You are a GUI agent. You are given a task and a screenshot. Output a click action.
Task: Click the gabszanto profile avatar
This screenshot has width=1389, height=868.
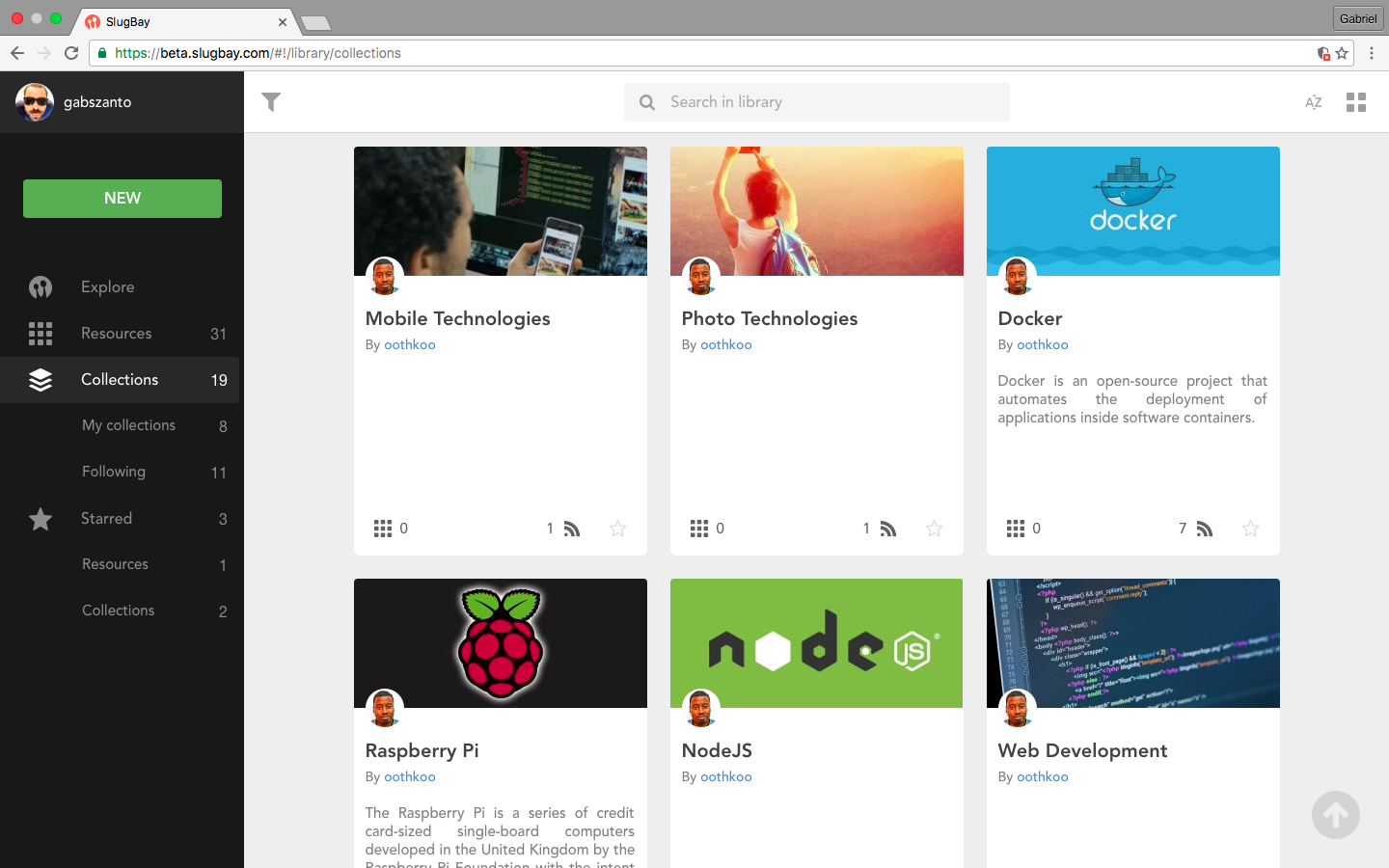[35, 102]
